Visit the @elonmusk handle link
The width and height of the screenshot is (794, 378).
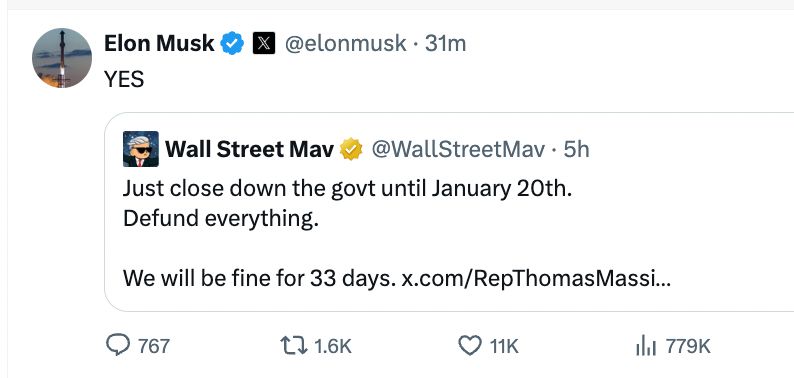[x=346, y=44]
